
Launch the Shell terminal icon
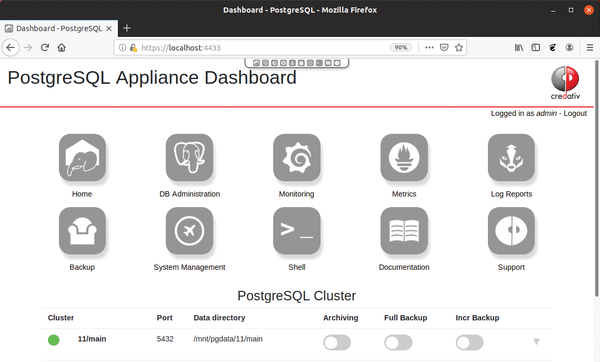click(x=297, y=231)
